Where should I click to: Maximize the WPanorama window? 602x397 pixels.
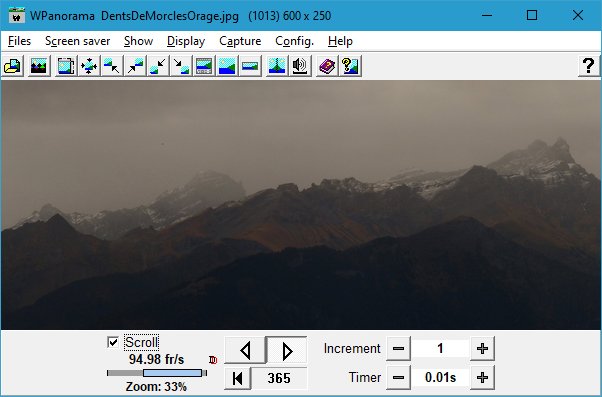[x=532, y=15]
